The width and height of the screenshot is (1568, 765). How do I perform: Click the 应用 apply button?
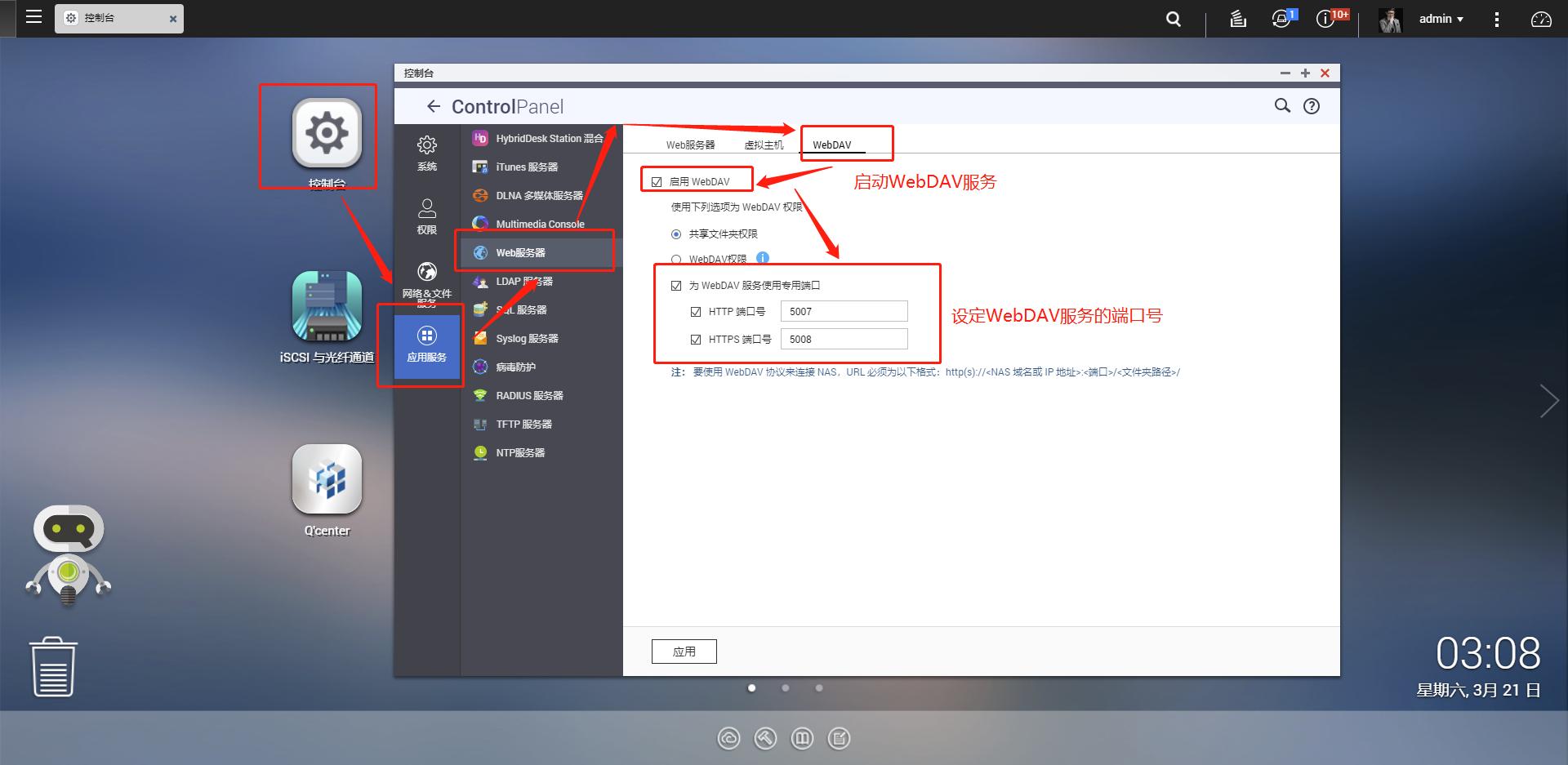[684, 651]
